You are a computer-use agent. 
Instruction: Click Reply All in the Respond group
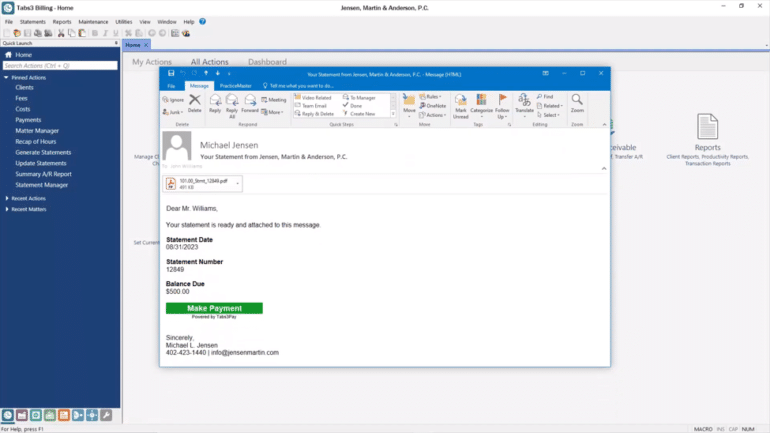click(x=232, y=106)
